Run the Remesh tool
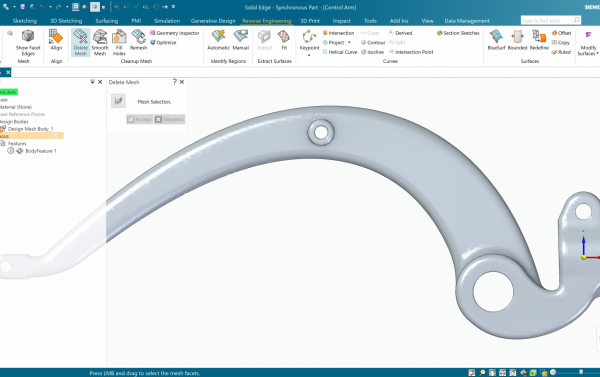Screen dimensions: 600x377 pos(138,40)
